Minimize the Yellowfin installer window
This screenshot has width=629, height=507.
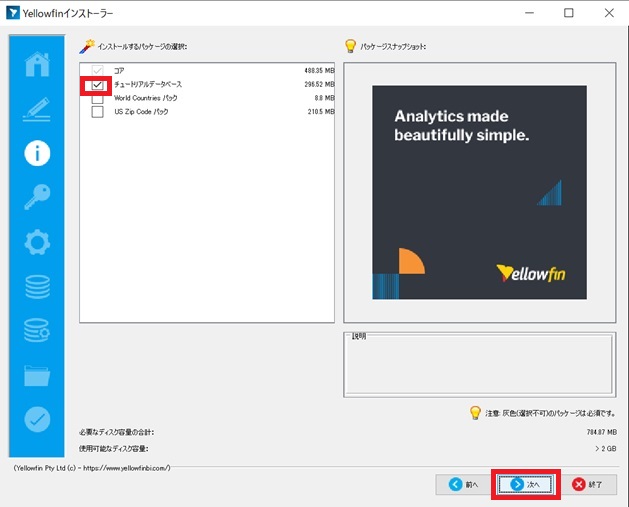(529, 13)
